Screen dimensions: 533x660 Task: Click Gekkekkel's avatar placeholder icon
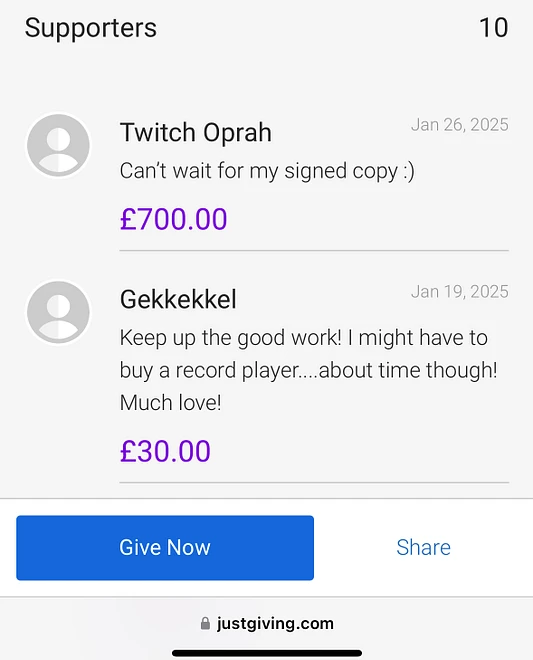point(59,312)
